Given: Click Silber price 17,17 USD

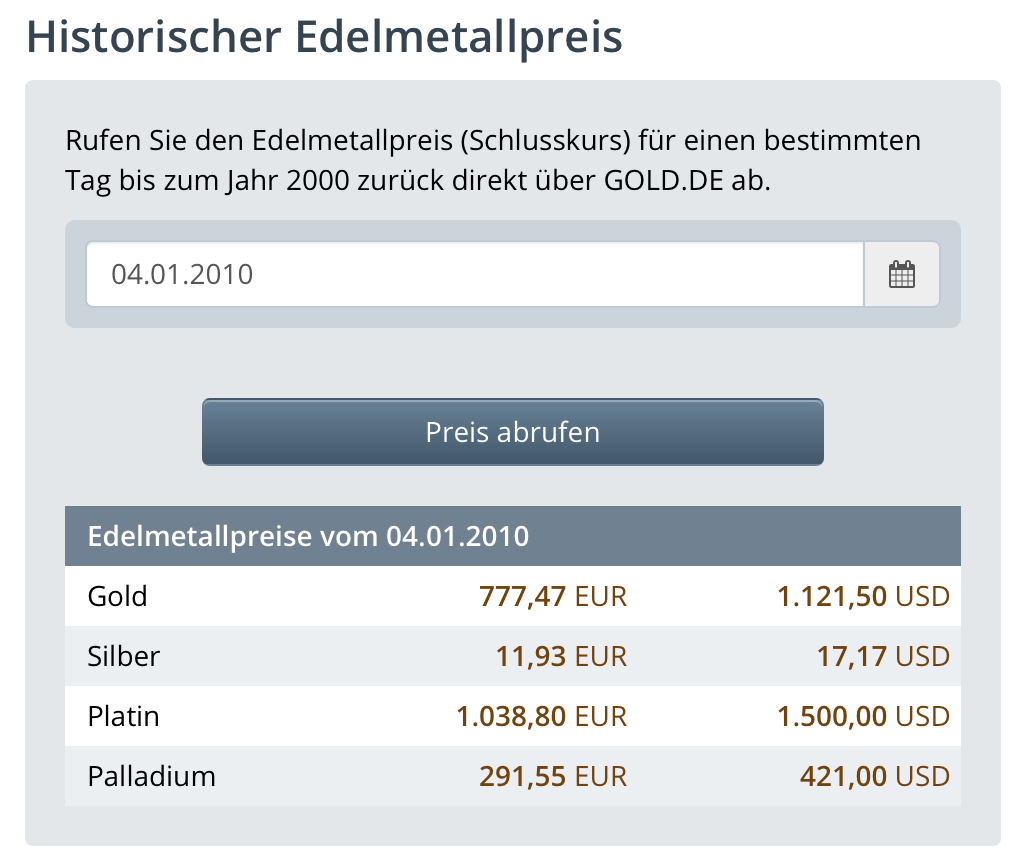Looking at the screenshot, I should [x=879, y=657].
